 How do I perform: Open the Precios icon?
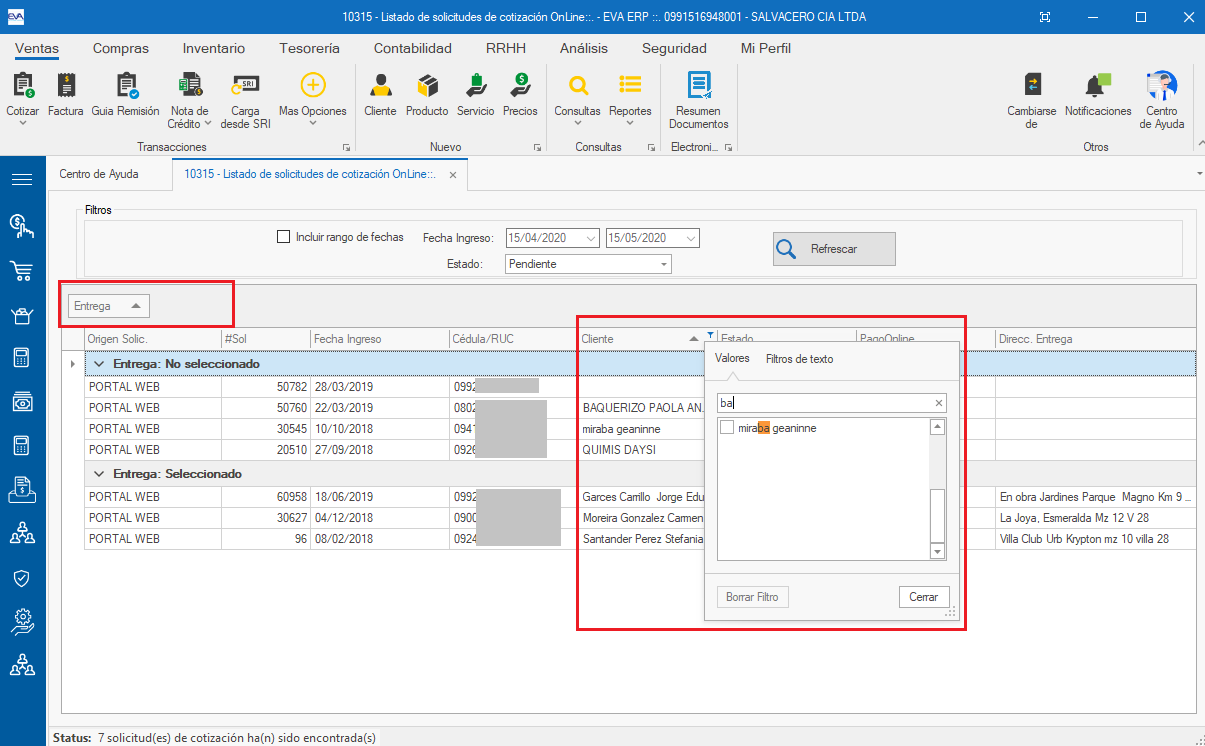tap(520, 95)
